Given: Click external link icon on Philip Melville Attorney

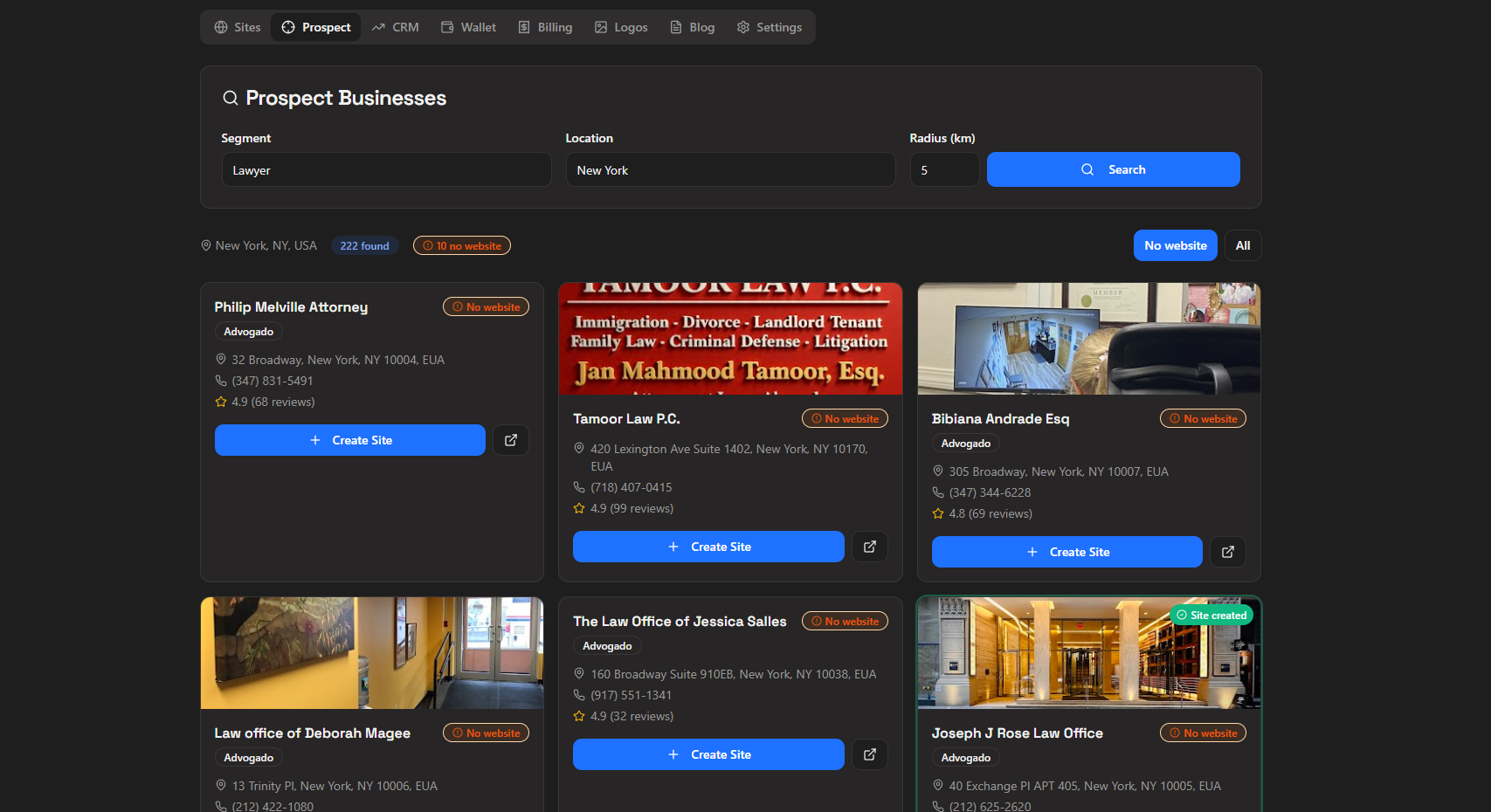Looking at the screenshot, I should point(511,440).
